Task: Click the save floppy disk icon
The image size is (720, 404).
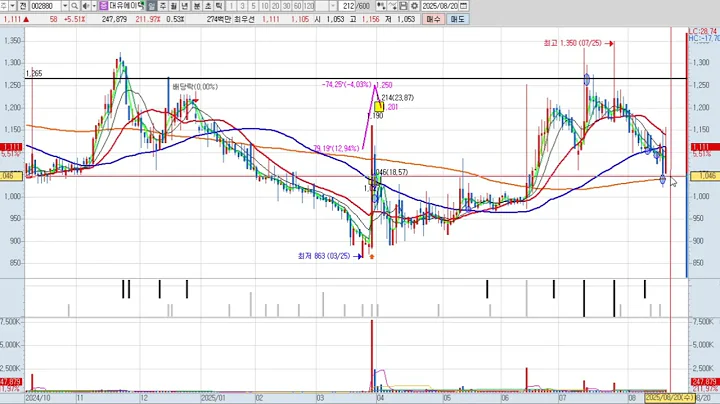Action: click(403, 6)
